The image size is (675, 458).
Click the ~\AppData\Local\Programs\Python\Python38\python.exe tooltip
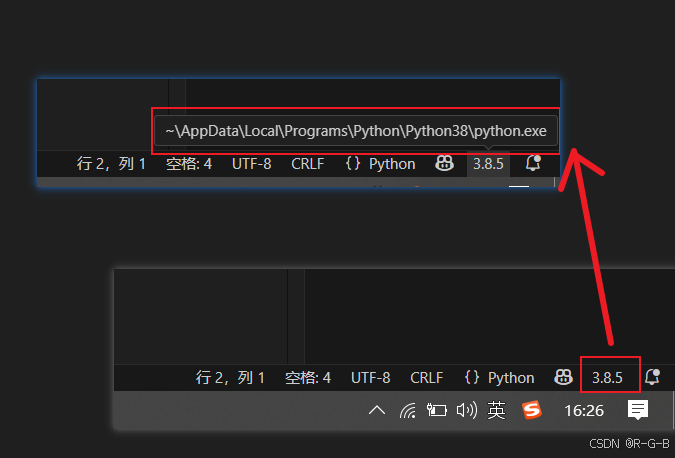pyautogui.click(x=356, y=130)
